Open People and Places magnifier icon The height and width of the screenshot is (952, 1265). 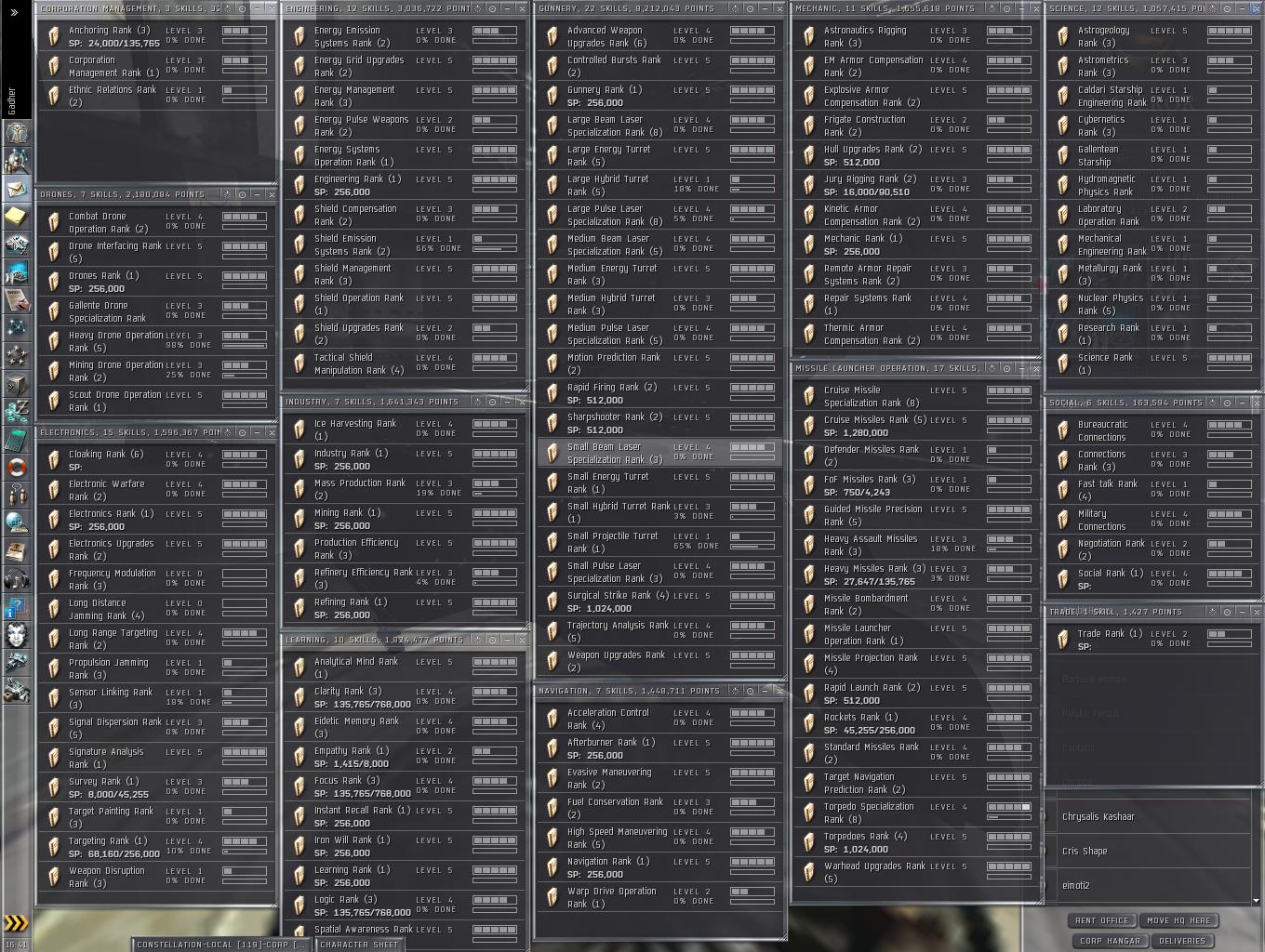click(x=16, y=160)
